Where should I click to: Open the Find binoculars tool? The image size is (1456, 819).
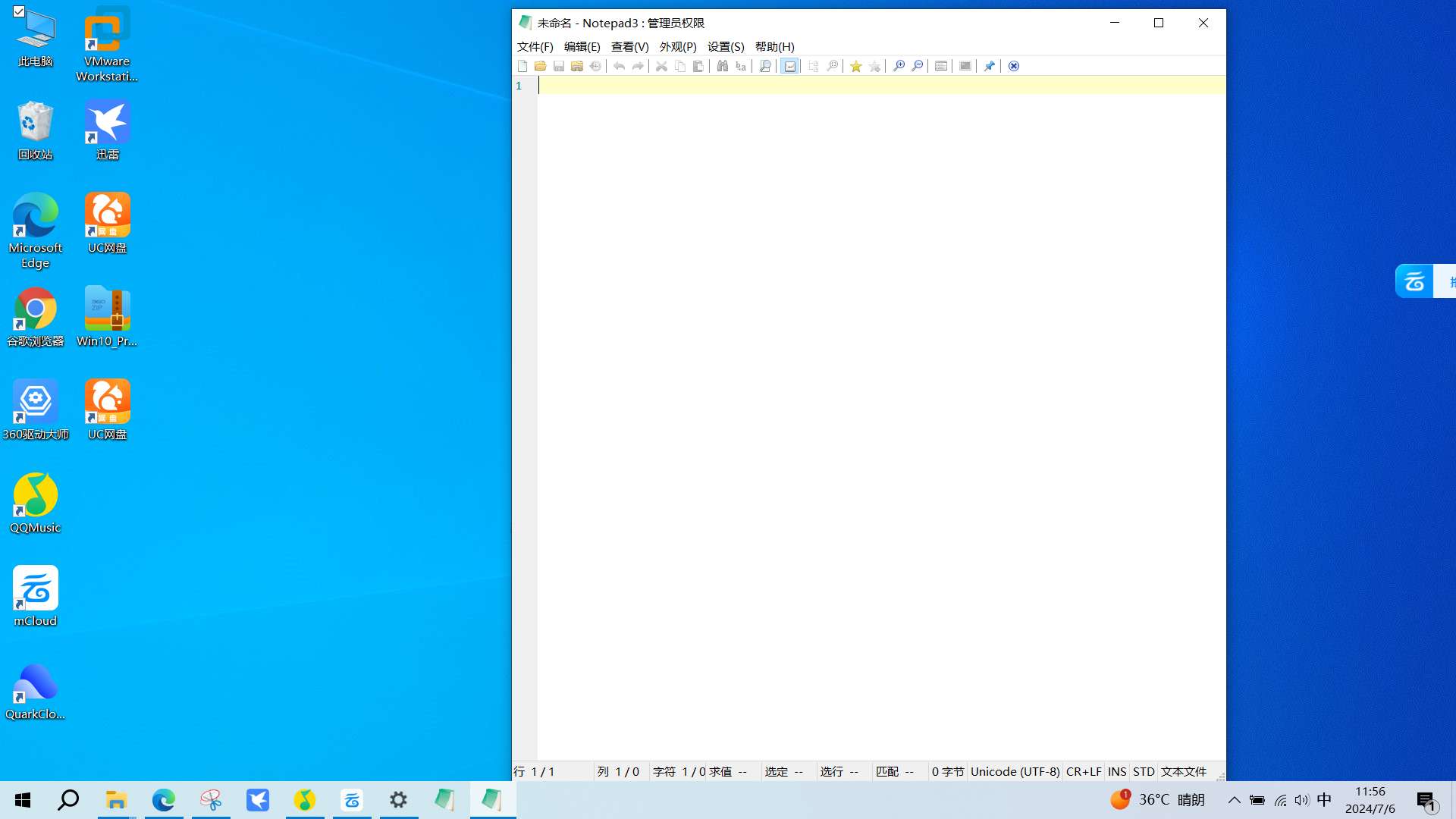(x=722, y=66)
